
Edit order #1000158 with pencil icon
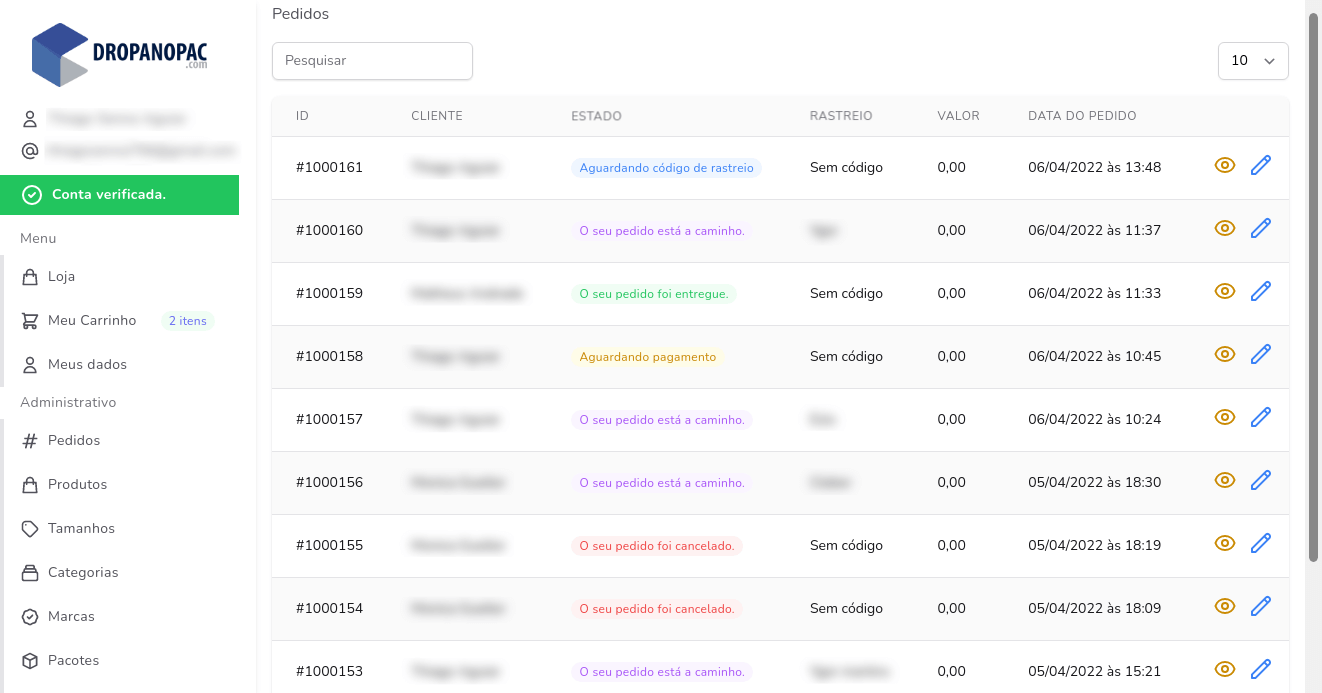tap(1261, 355)
